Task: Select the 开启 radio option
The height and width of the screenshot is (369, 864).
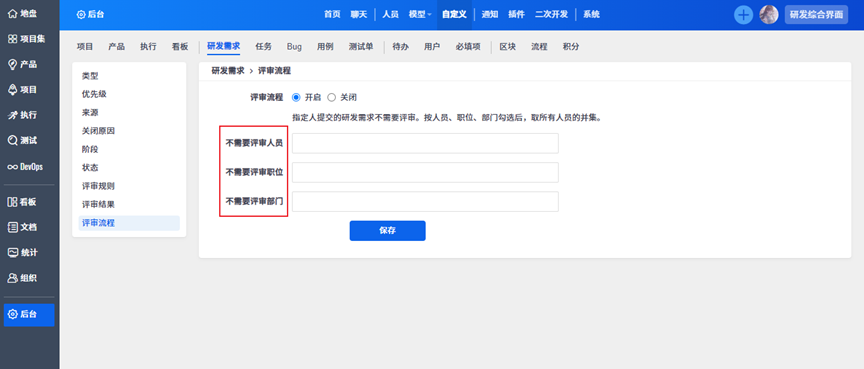Action: (x=296, y=97)
